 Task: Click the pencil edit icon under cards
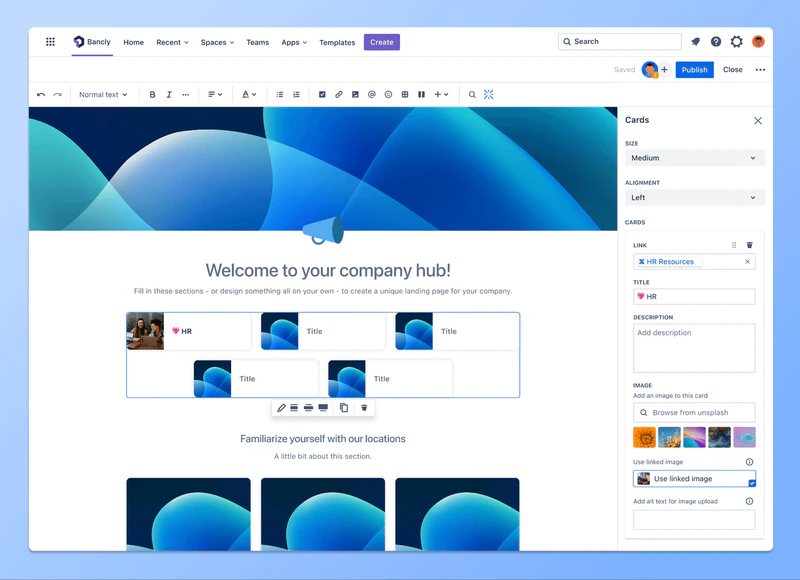(x=281, y=408)
